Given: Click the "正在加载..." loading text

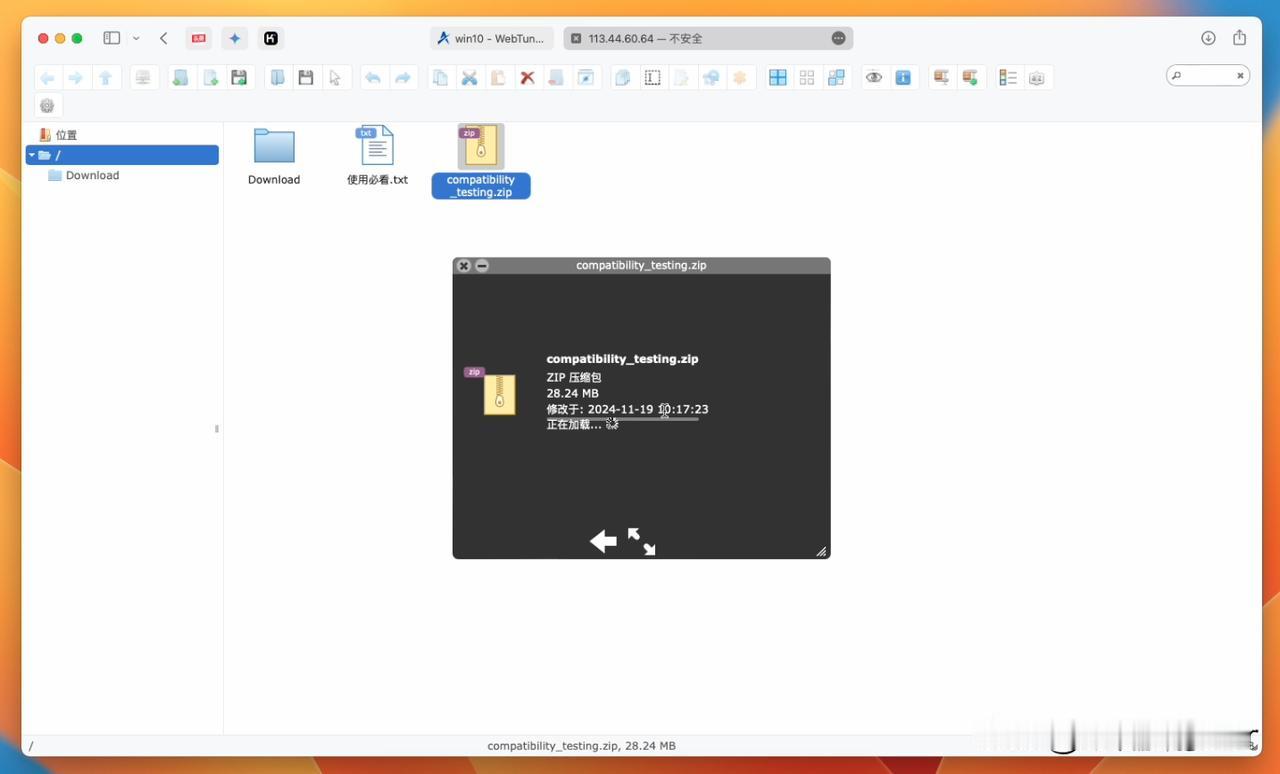Looking at the screenshot, I should [574, 425].
